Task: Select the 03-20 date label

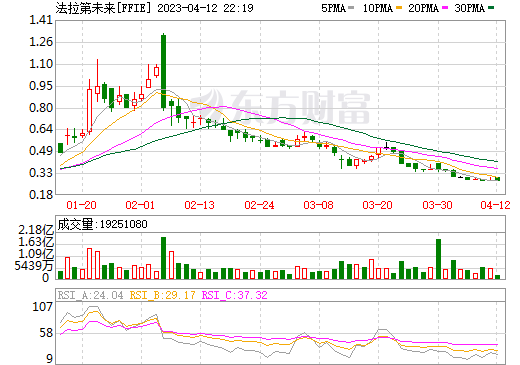Action: click(378, 205)
